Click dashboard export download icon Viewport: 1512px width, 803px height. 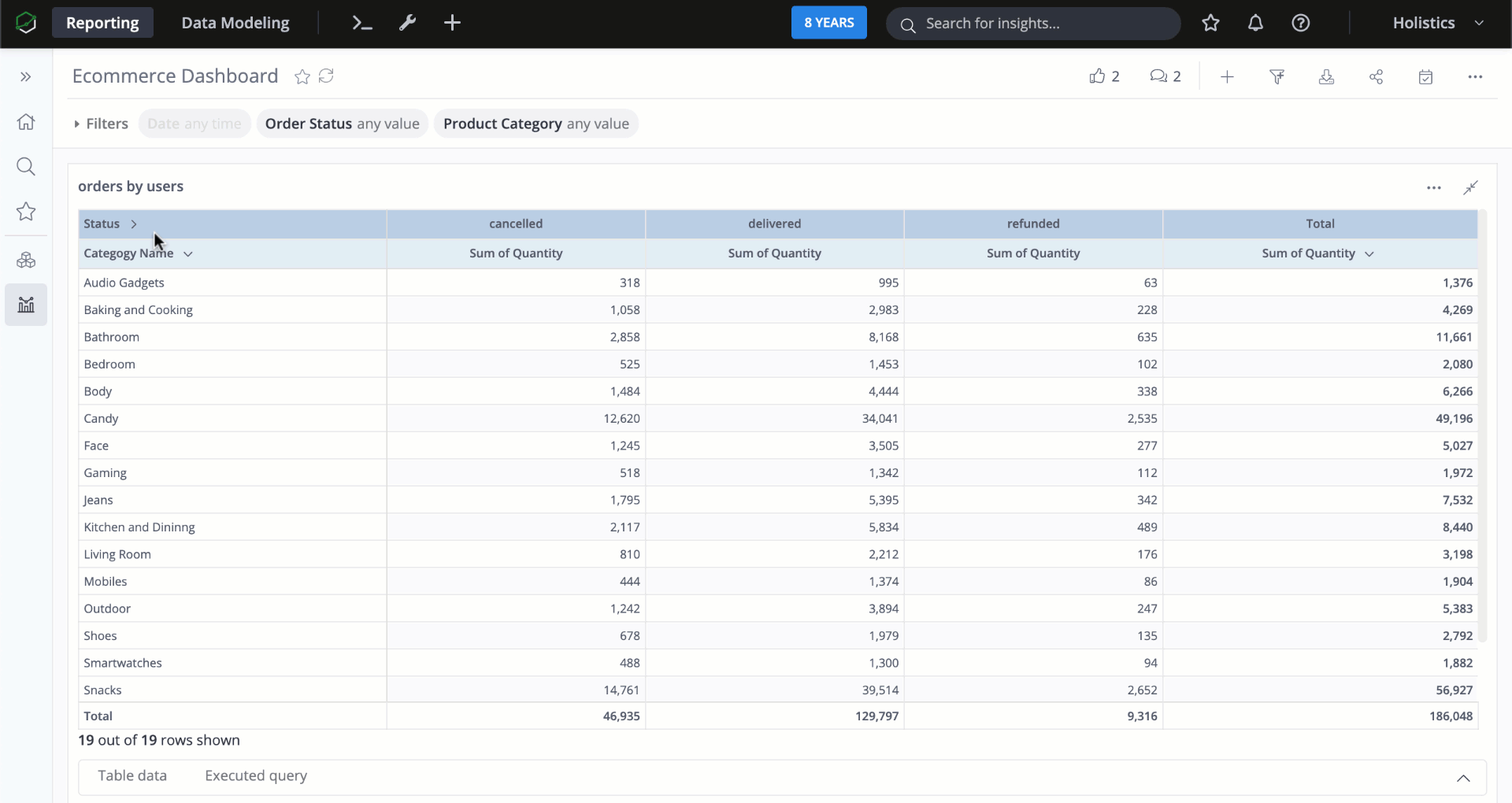[x=1326, y=76]
